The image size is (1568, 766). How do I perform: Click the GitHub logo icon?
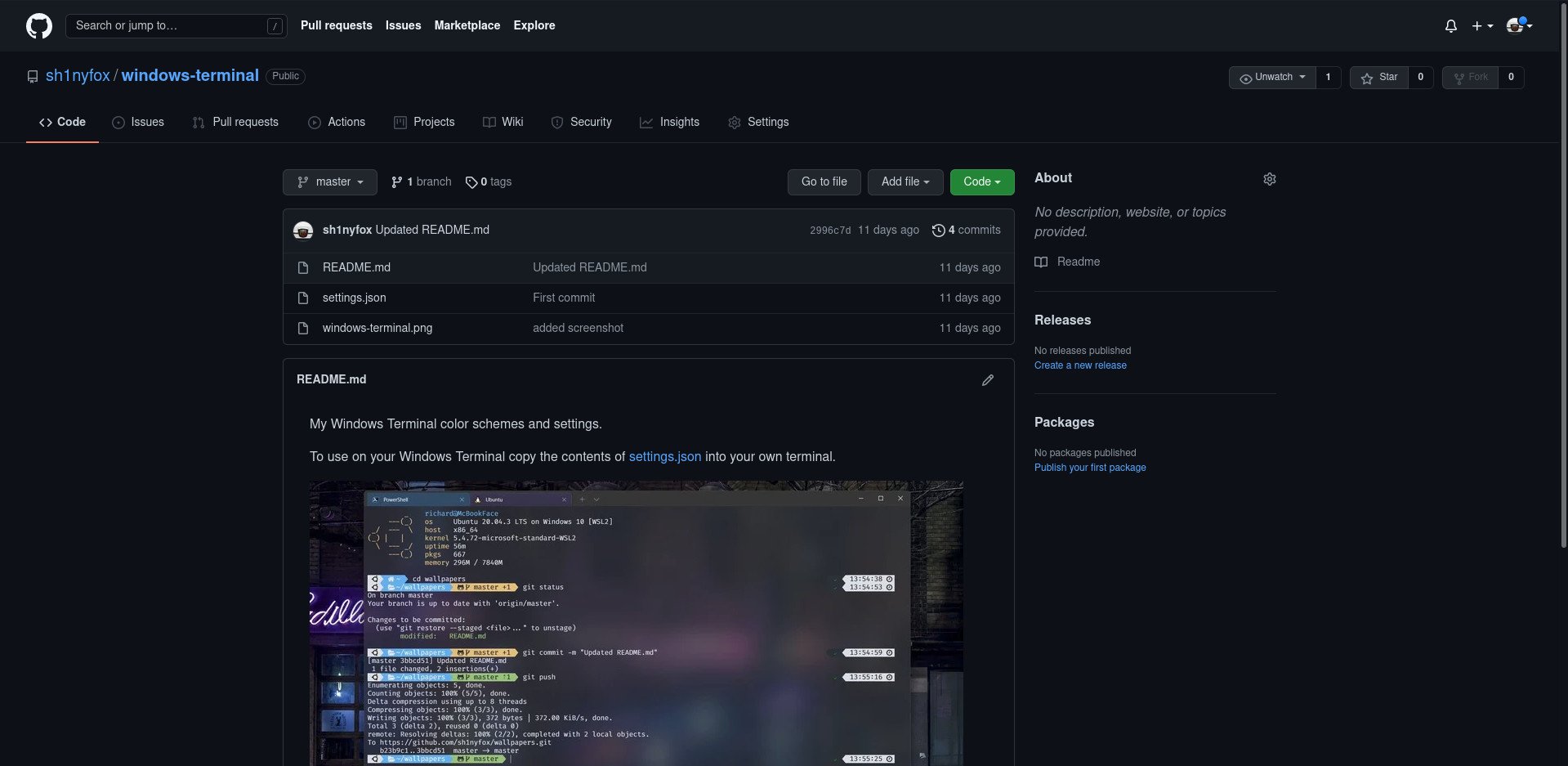38,25
